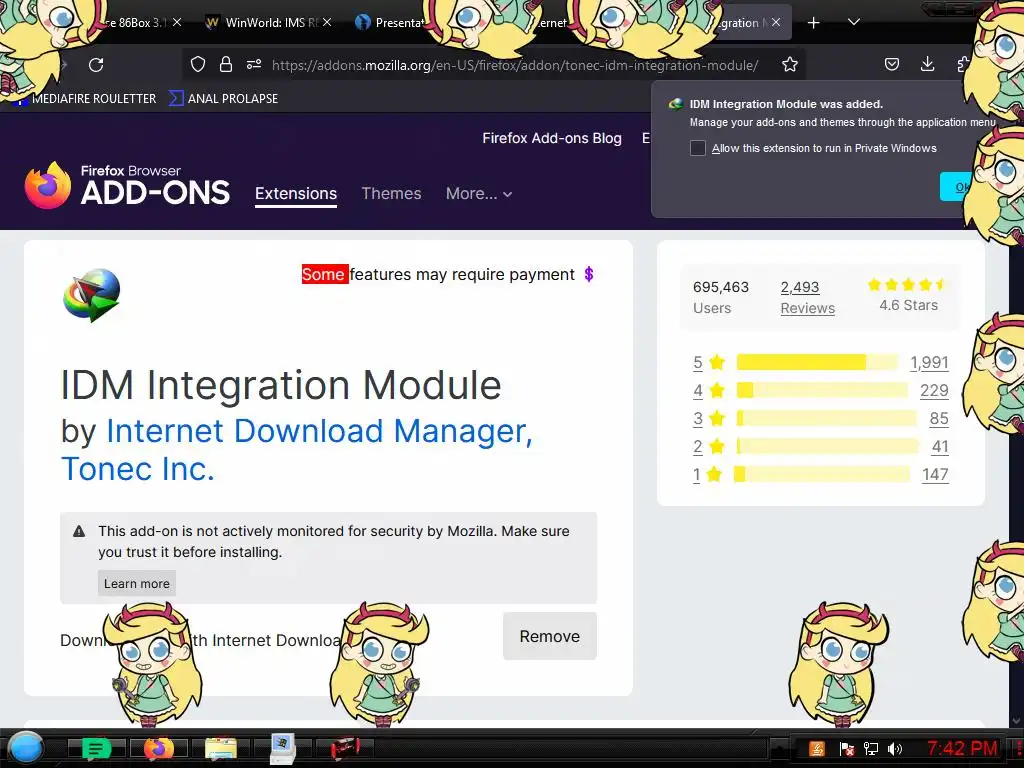The image size is (1024, 768).
Task: Click the 4.6 Stars rating summary
Action: [908, 295]
